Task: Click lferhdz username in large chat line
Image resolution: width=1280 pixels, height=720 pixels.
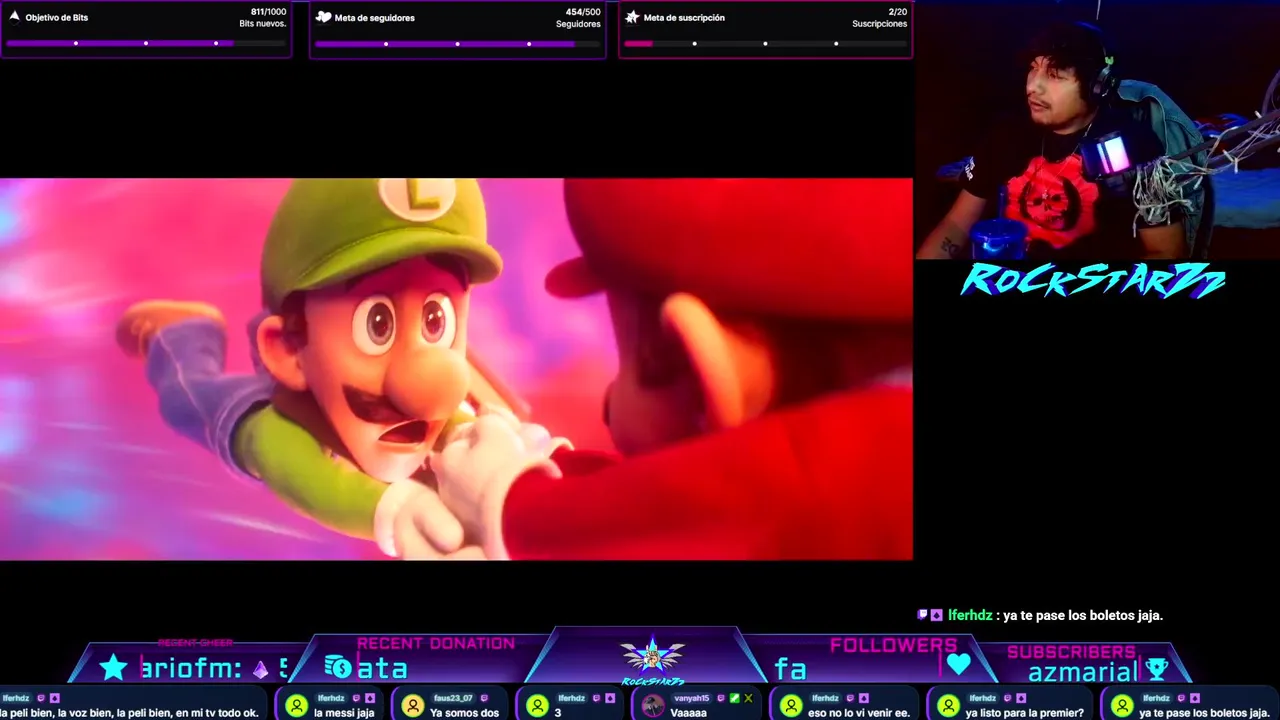Action: [x=970, y=615]
